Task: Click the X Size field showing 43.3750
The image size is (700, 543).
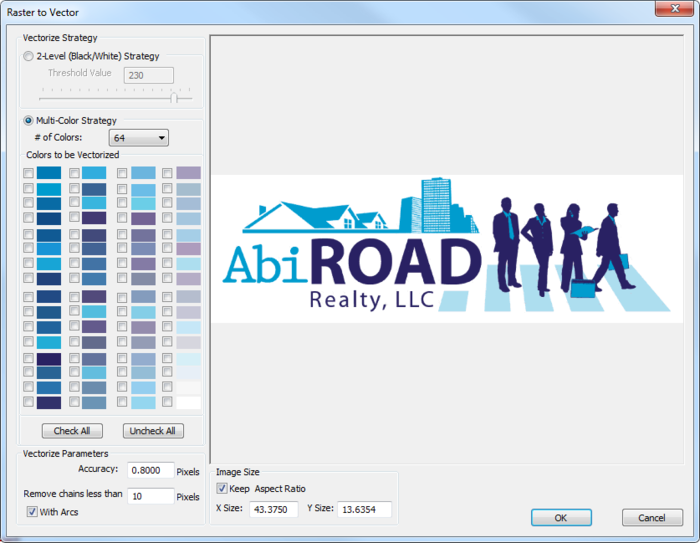Action: pos(274,509)
